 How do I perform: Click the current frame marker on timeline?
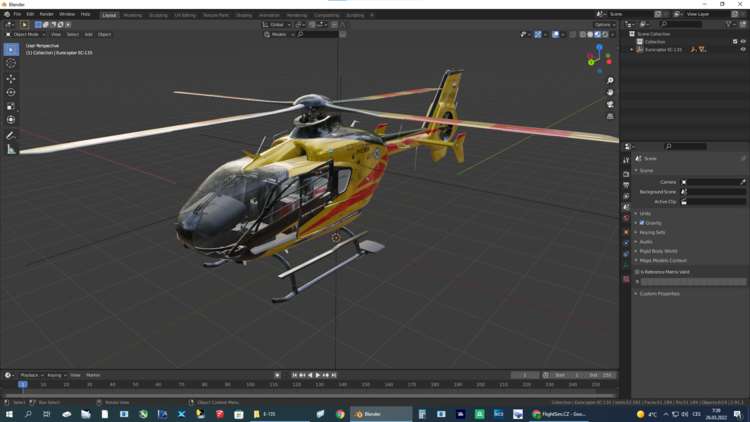(22, 384)
